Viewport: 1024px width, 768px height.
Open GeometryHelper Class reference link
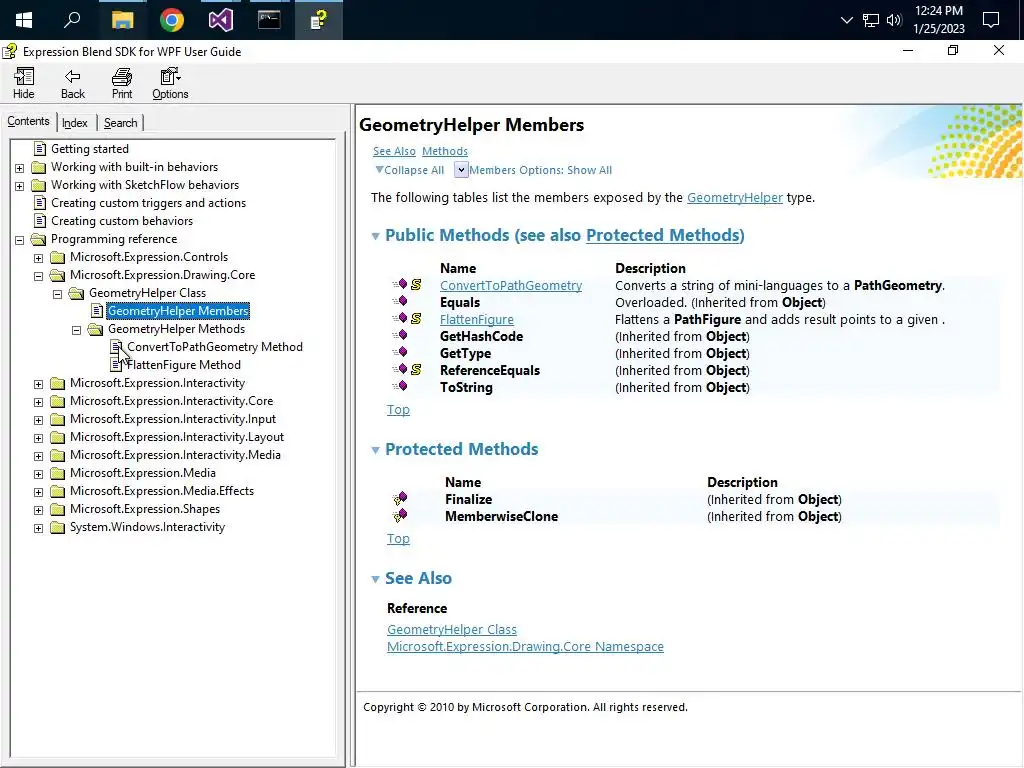pos(452,630)
